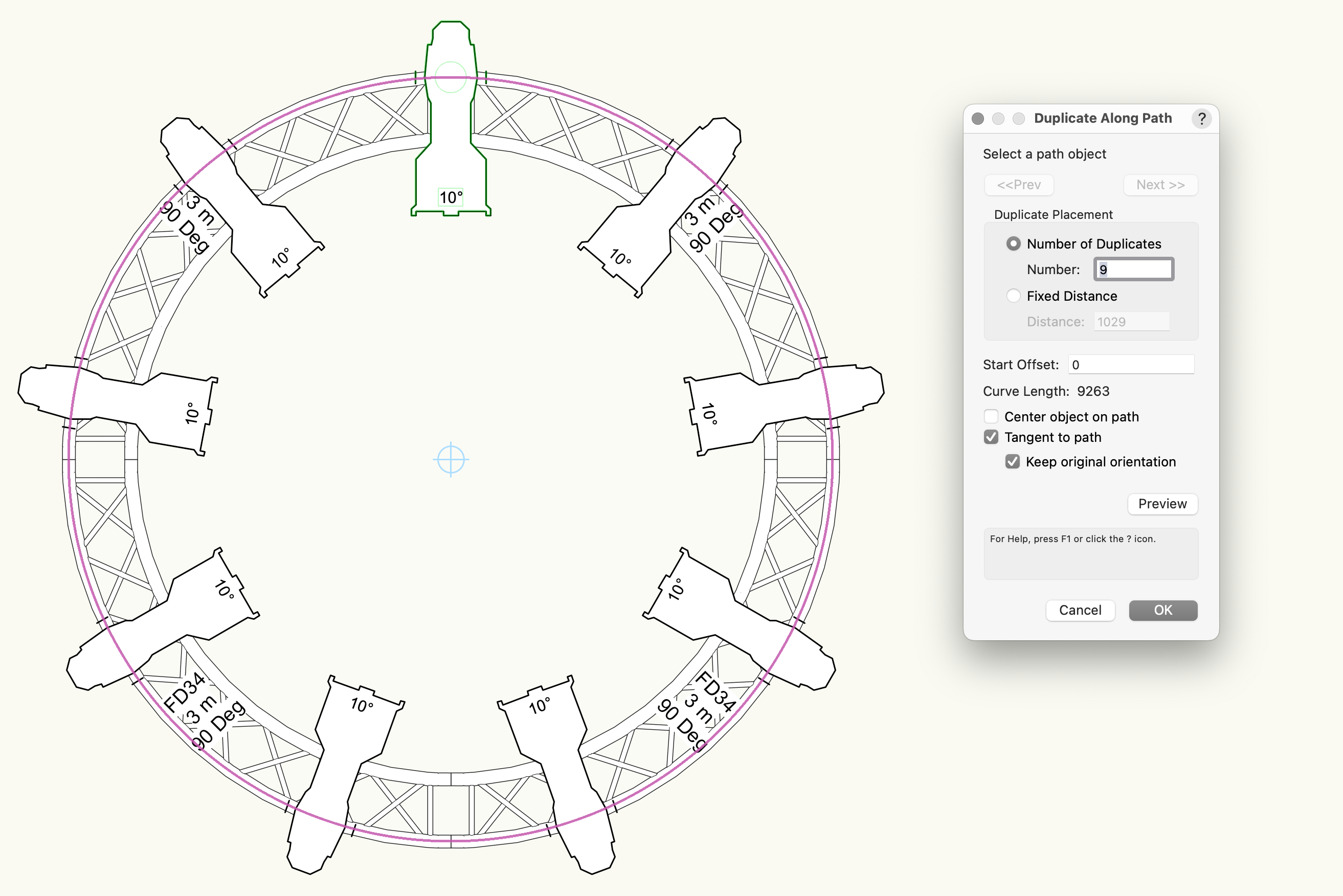Cancel the Duplicate Along Path dialog
1343x896 pixels.
[x=1080, y=610]
